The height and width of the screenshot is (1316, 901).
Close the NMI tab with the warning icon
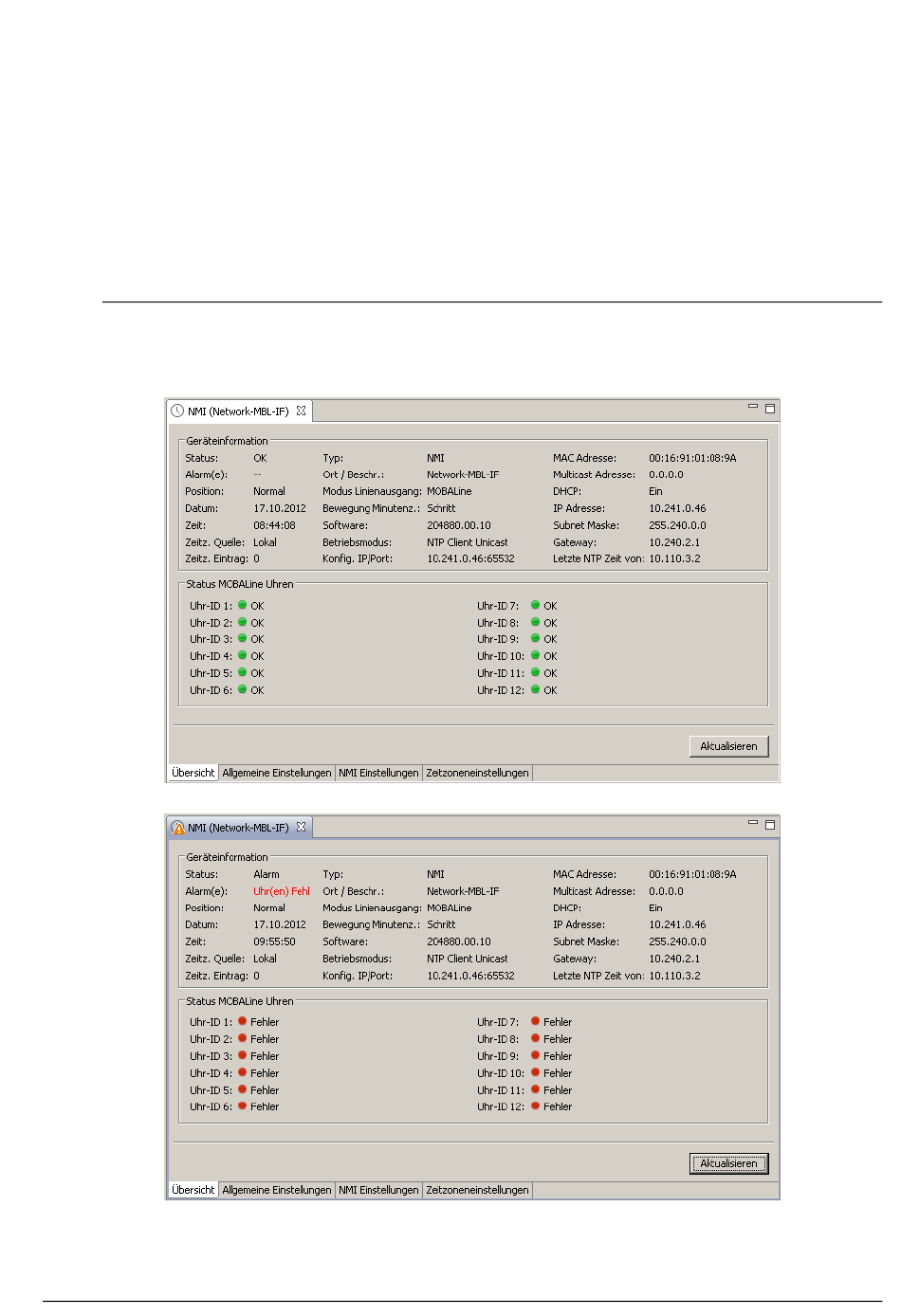[301, 827]
